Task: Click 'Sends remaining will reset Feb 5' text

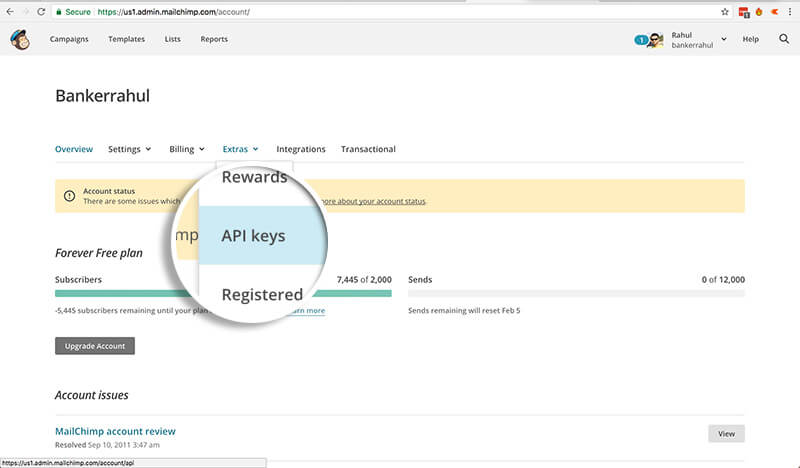Action: (x=464, y=310)
